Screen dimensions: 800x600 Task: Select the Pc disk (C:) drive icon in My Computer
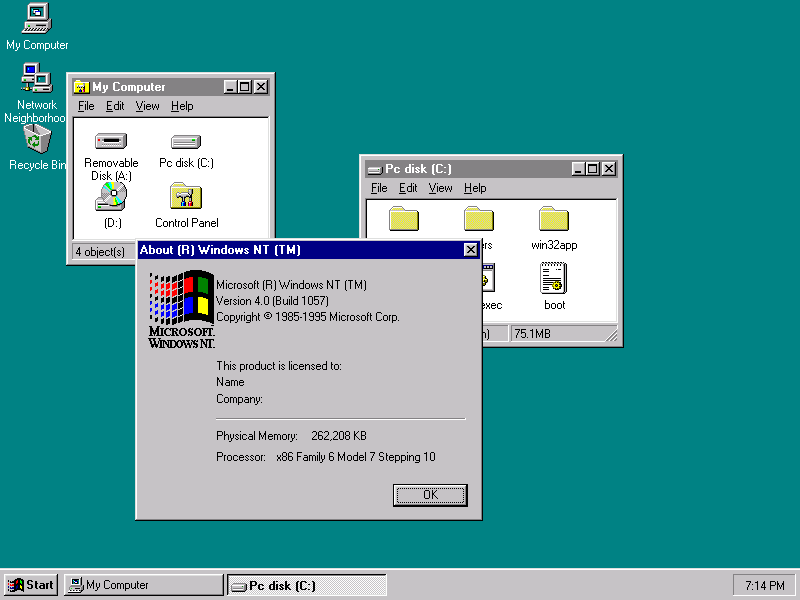tap(186, 150)
